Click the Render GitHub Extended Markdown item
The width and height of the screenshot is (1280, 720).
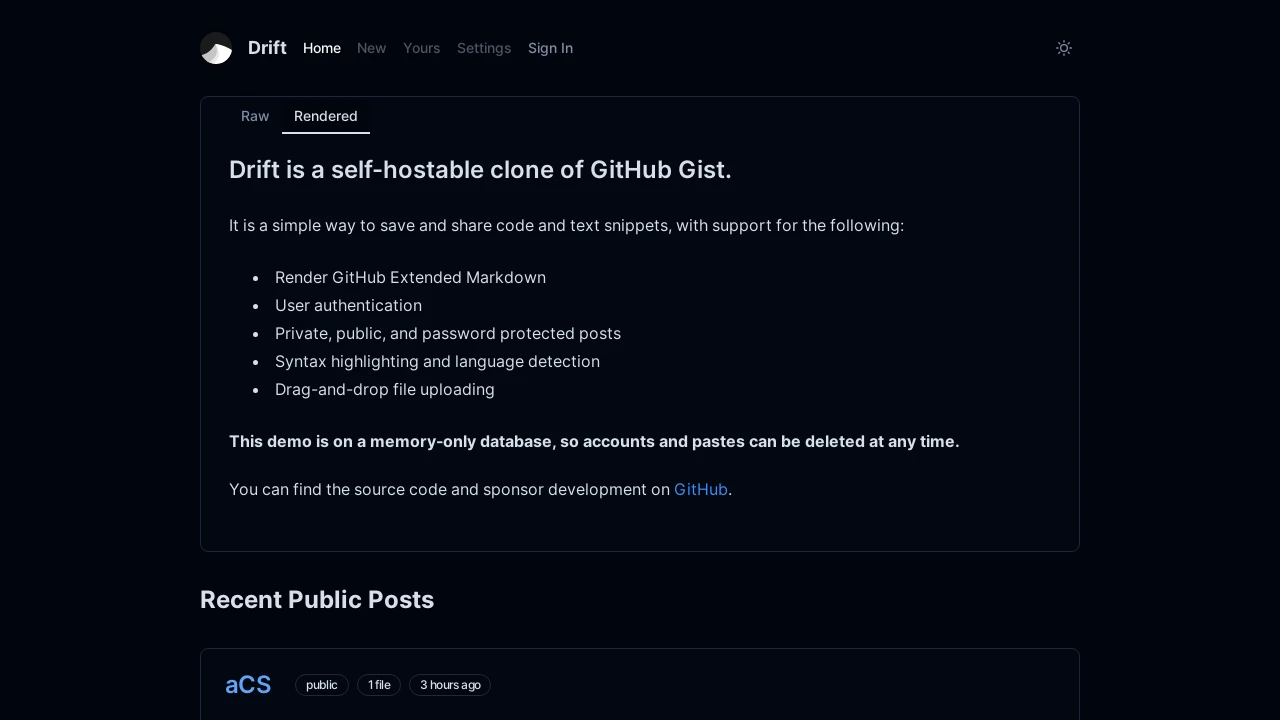point(410,277)
